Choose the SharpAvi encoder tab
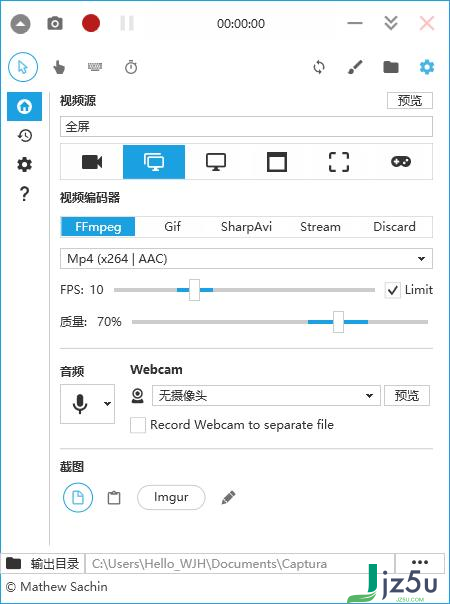 [x=246, y=226]
